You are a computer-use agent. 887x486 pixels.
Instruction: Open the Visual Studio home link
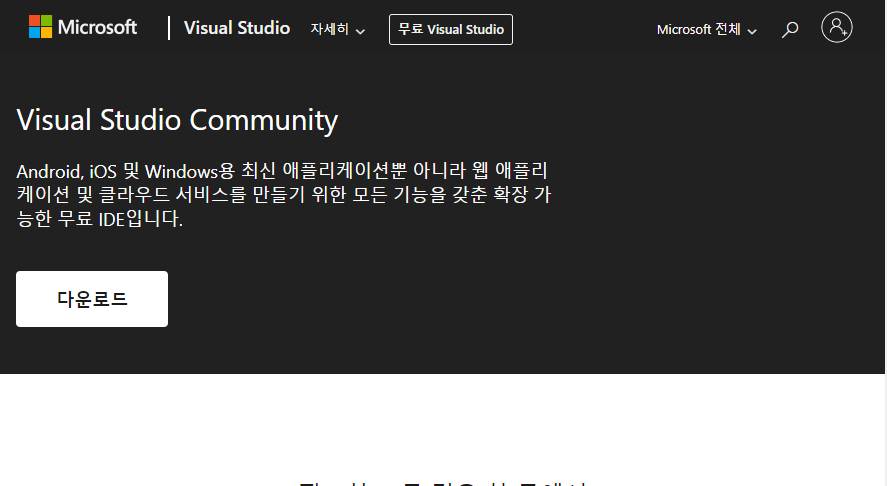tap(237, 28)
